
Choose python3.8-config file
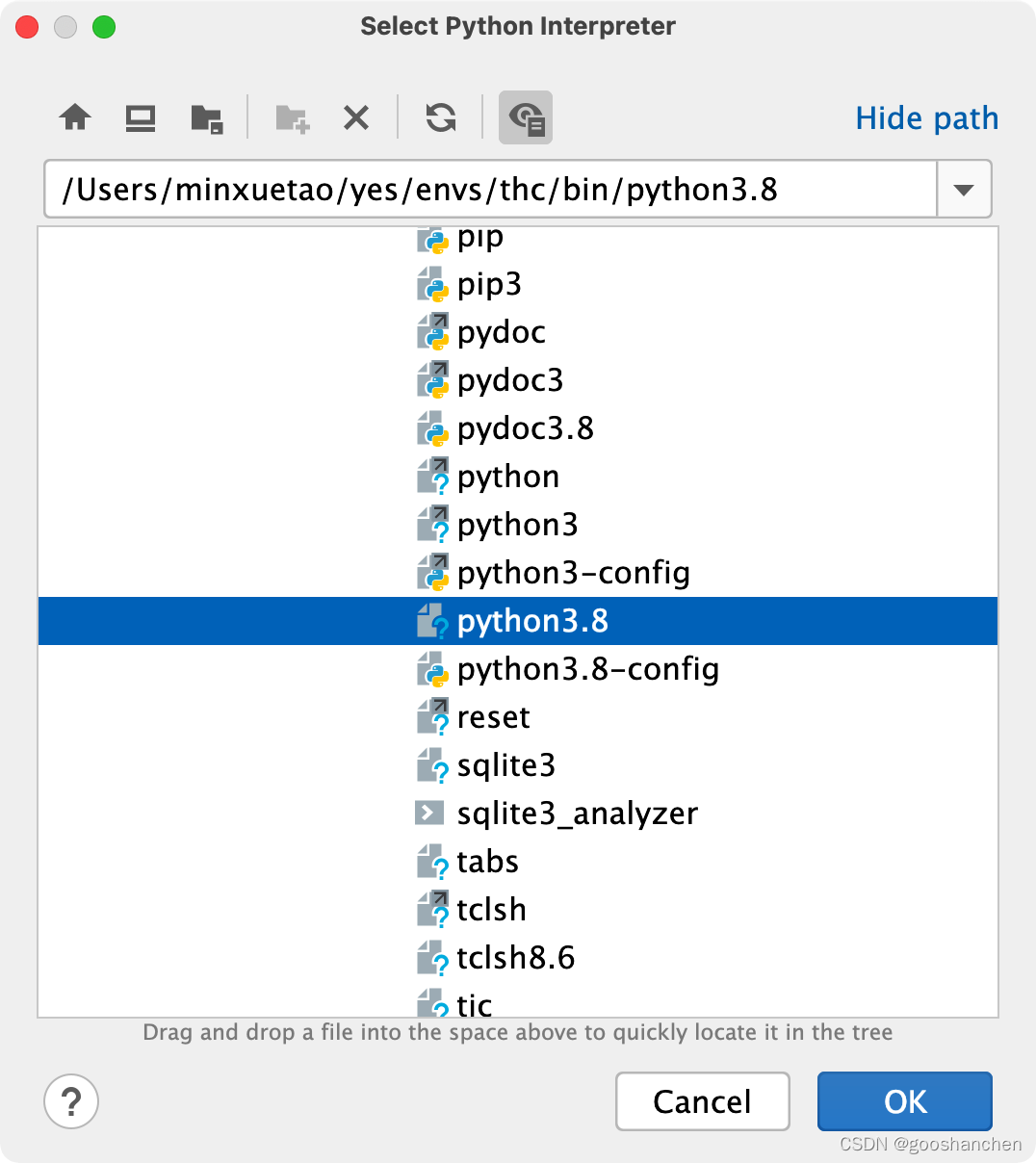pyautogui.click(x=518, y=669)
